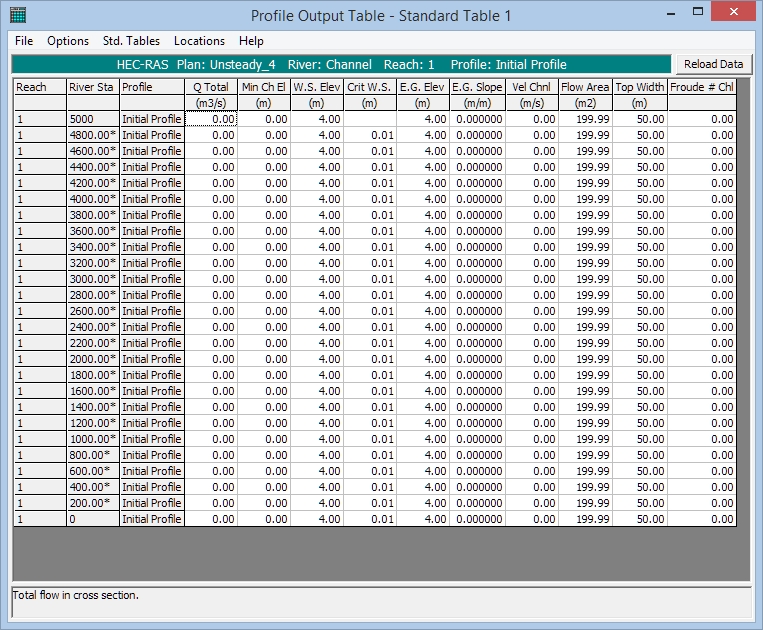
Task: Click the (m3/s) units cell
Action: pos(211,103)
